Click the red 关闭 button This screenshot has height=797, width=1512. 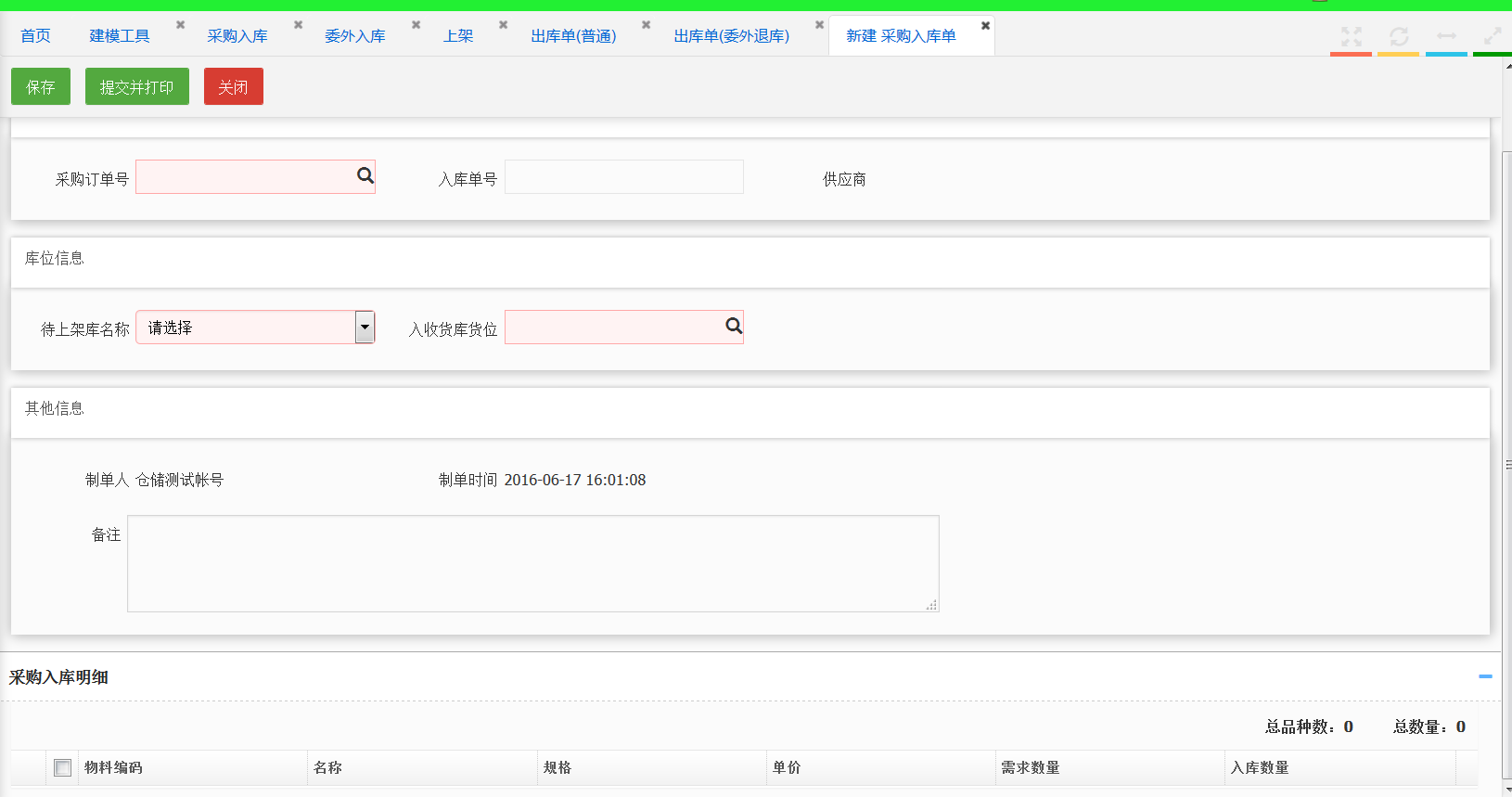234,86
